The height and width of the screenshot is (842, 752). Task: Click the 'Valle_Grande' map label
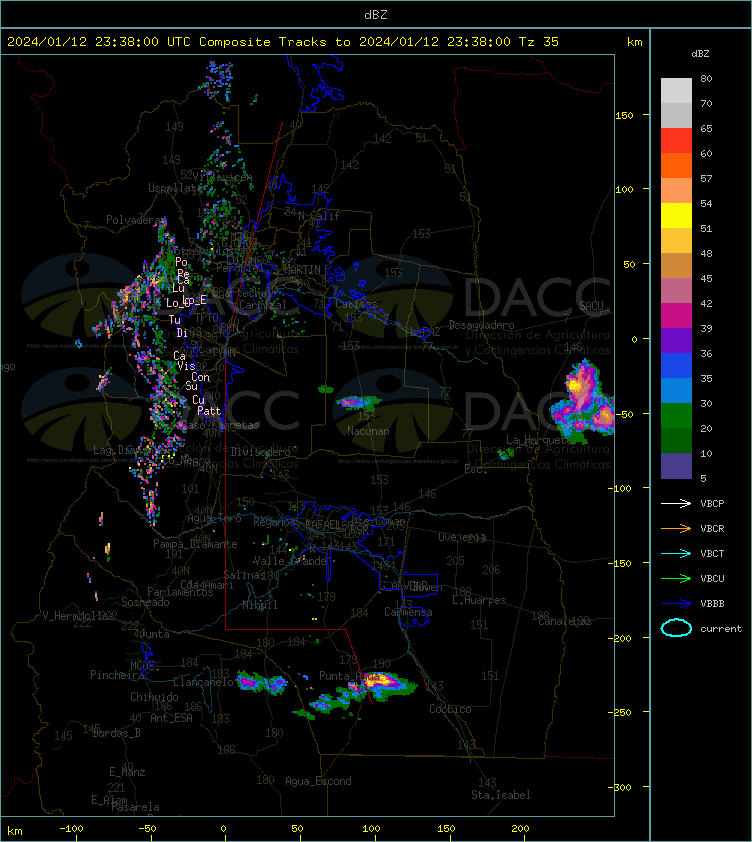coord(290,561)
